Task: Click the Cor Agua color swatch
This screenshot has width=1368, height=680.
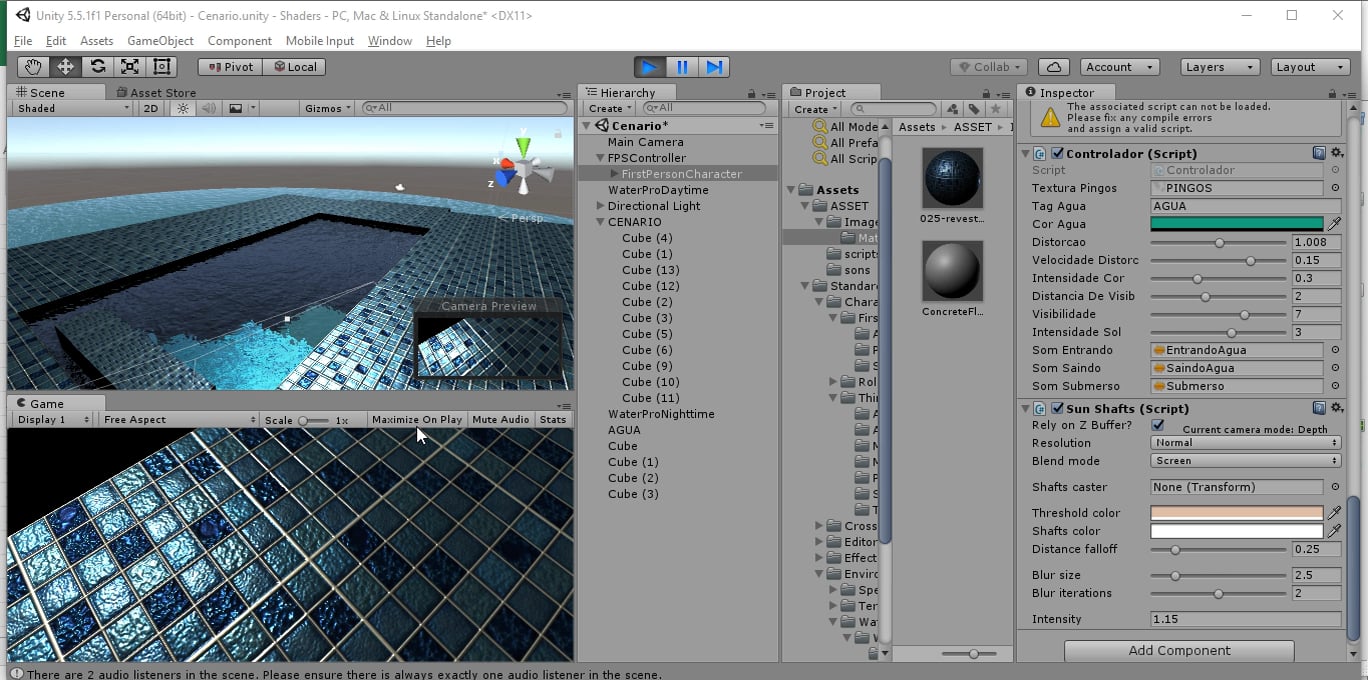Action: click(1237, 224)
